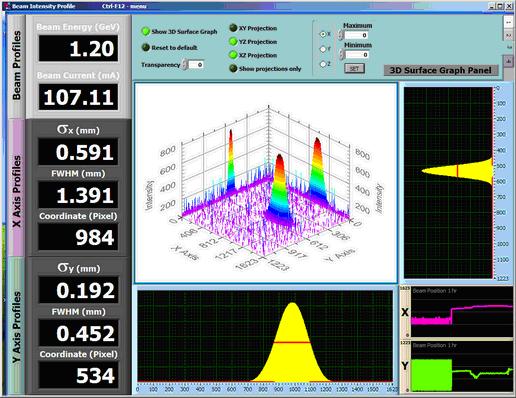Select the Z axis radio button
Screen dimensions: 516x398
point(323,64)
